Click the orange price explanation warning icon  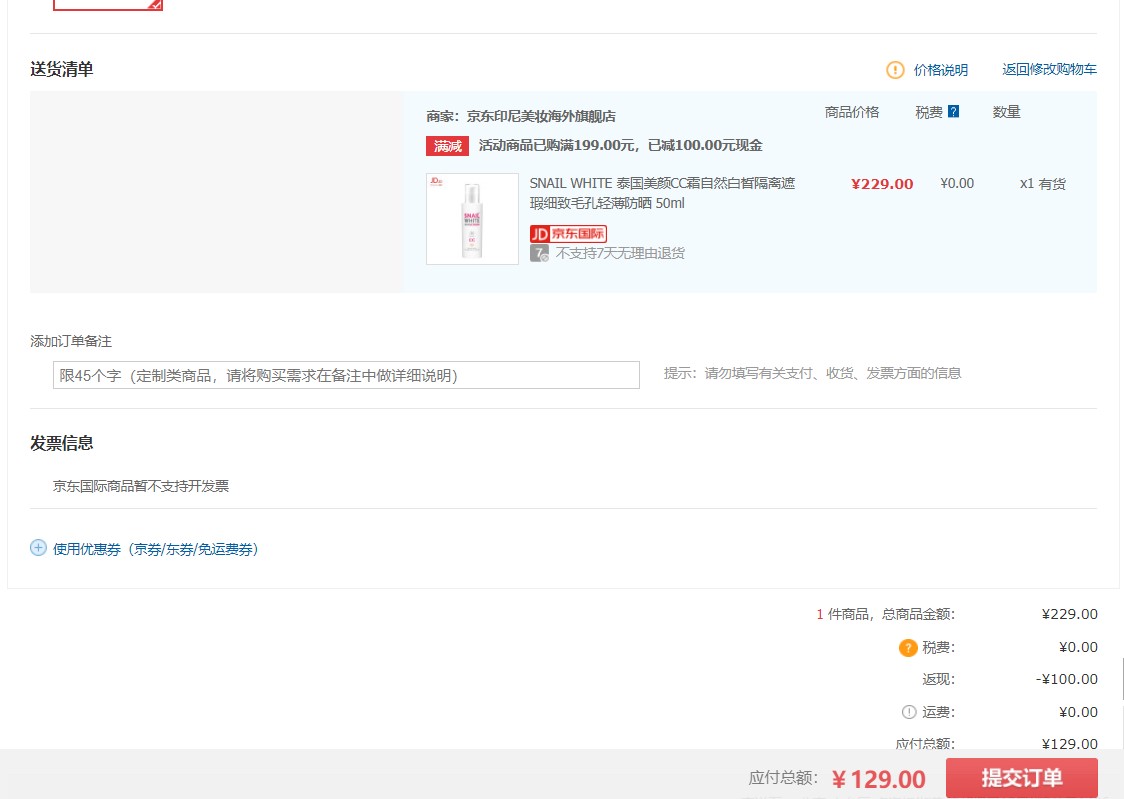(895, 70)
